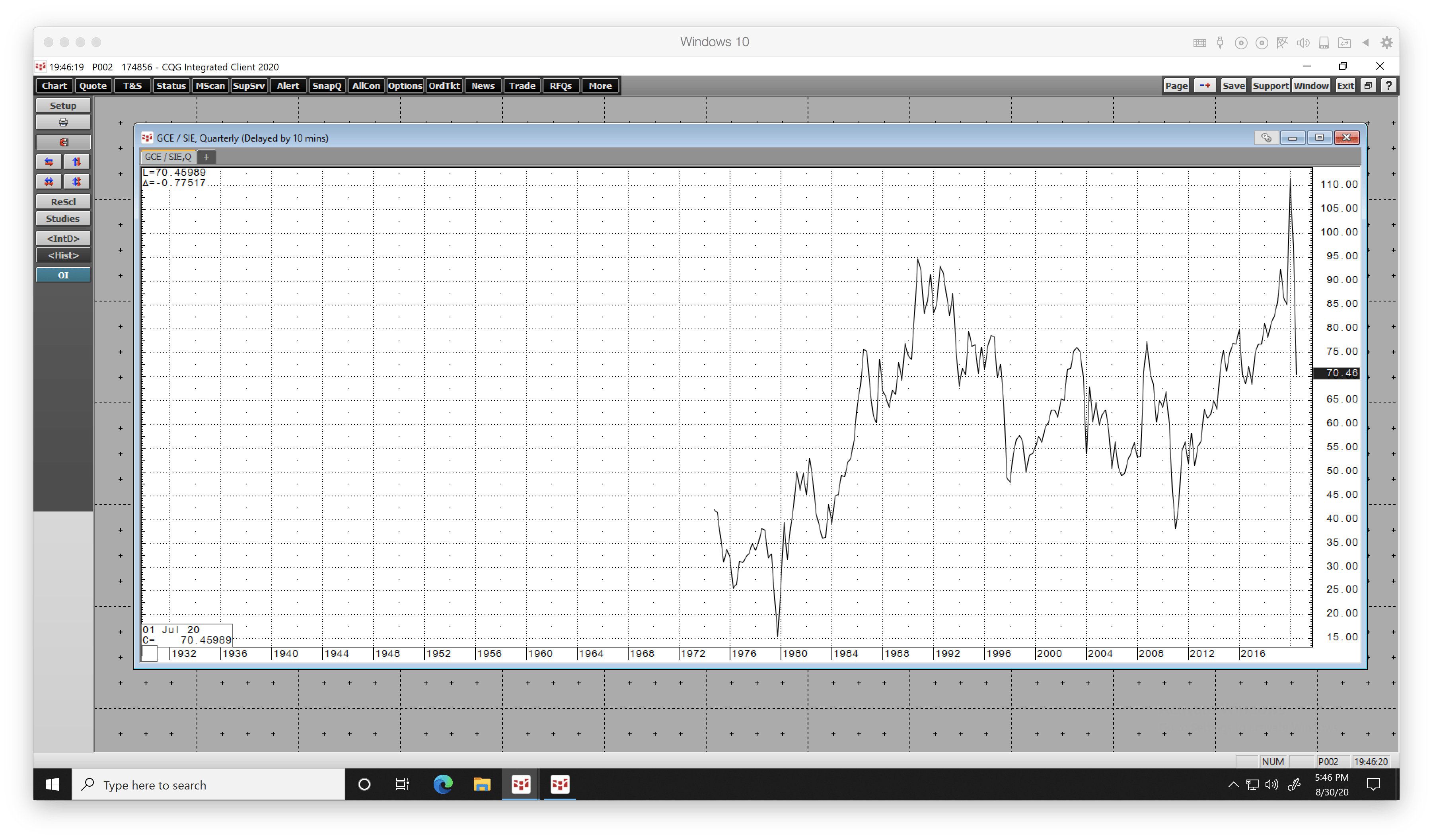Click the minus-plus page button icon
This screenshot has height=840, width=1433.
[1204, 86]
